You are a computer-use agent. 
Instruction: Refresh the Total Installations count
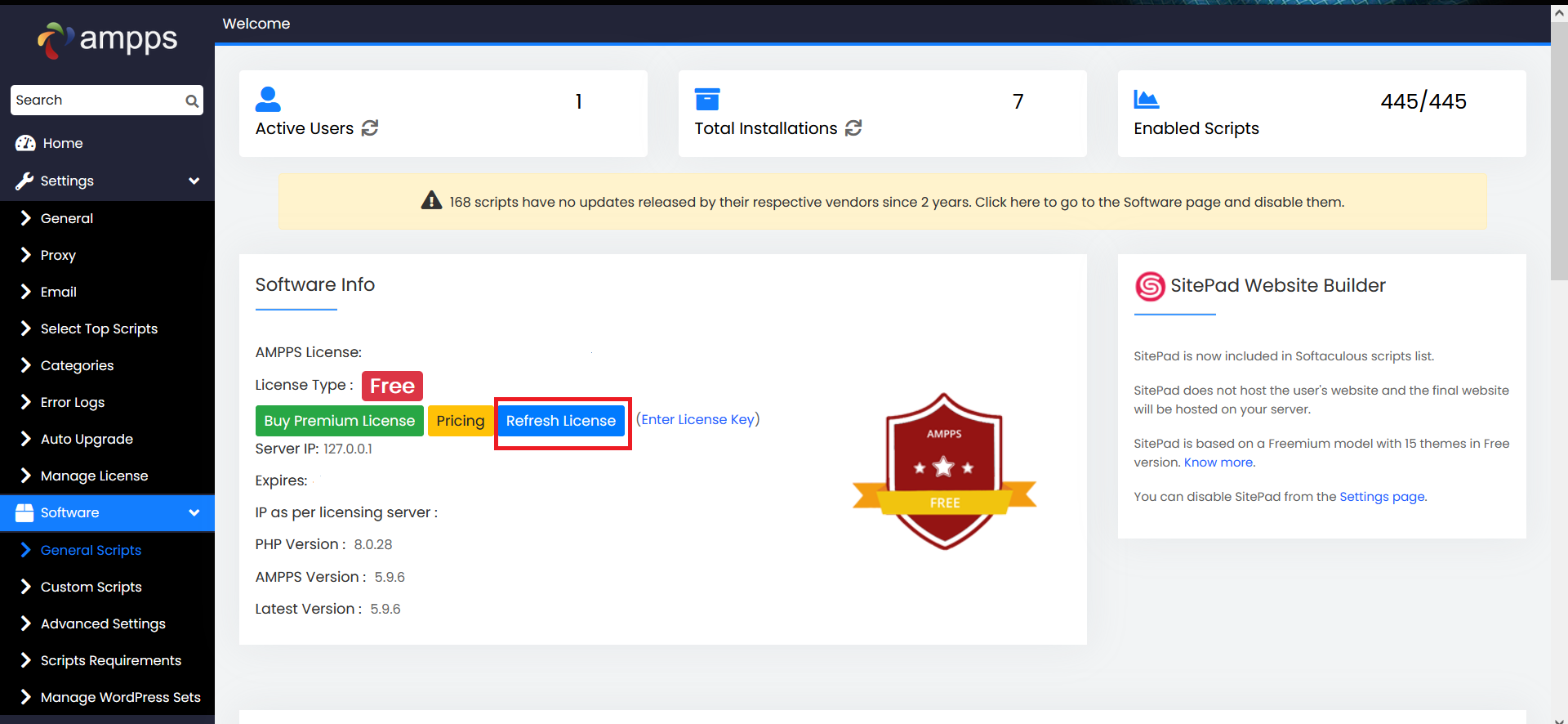pyautogui.click(x=853, y=128)
